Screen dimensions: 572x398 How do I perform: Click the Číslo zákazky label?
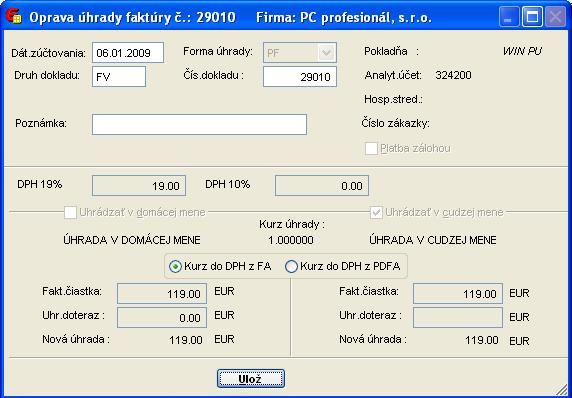[x=395, y=123]
